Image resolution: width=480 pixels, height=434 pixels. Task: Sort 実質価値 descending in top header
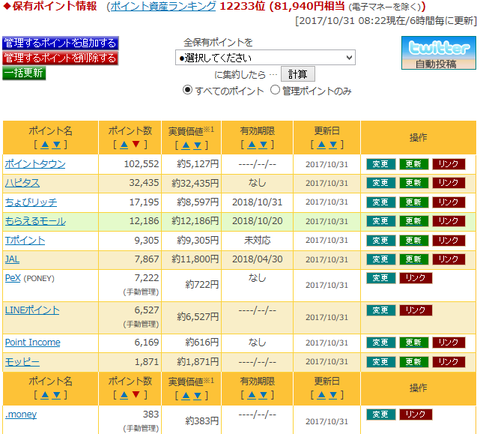tap(198, 145)
